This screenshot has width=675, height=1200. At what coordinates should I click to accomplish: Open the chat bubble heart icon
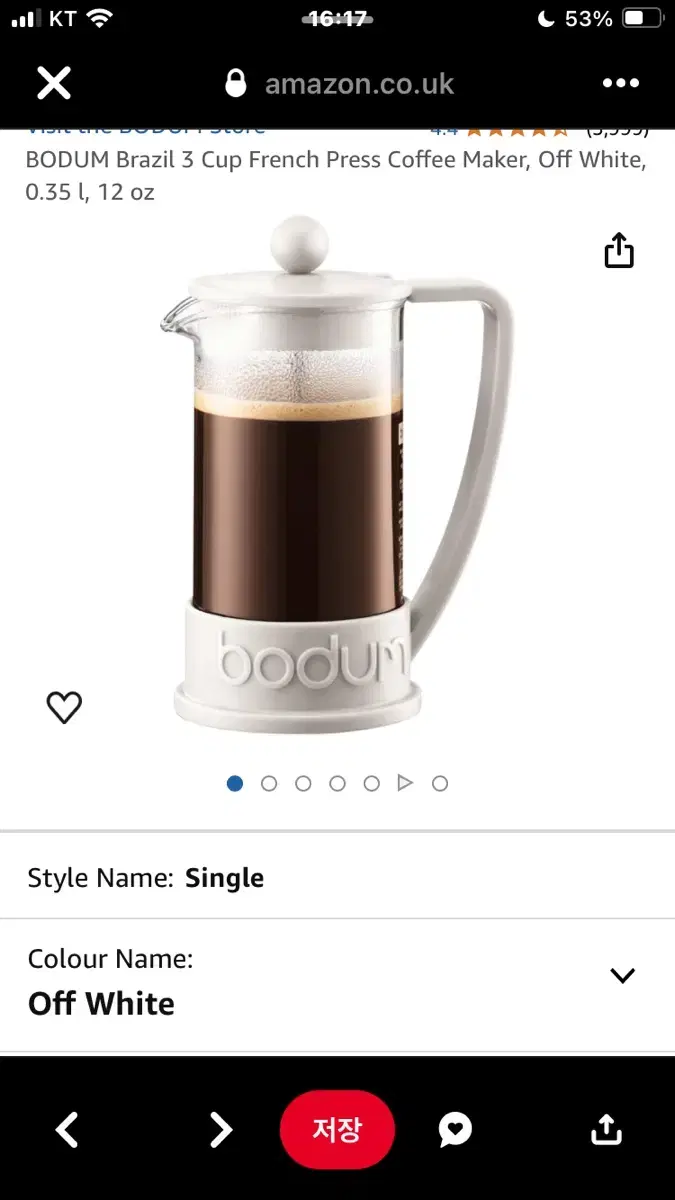tap(455, 1130)
